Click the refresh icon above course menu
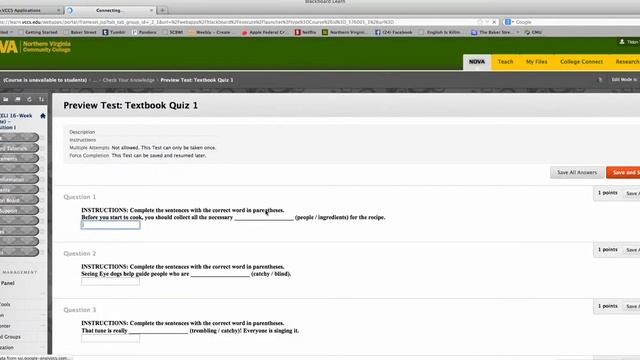This screenshot has height=360, width=640. (29, 99)
